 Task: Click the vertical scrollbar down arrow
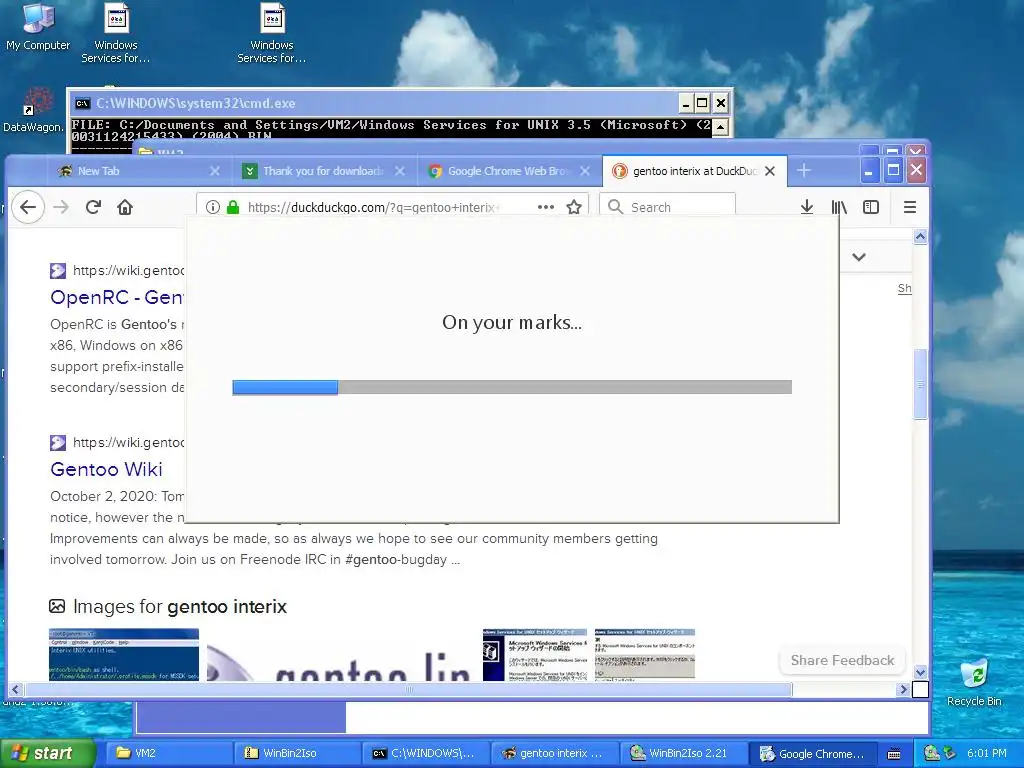click(x=920, y=672)
